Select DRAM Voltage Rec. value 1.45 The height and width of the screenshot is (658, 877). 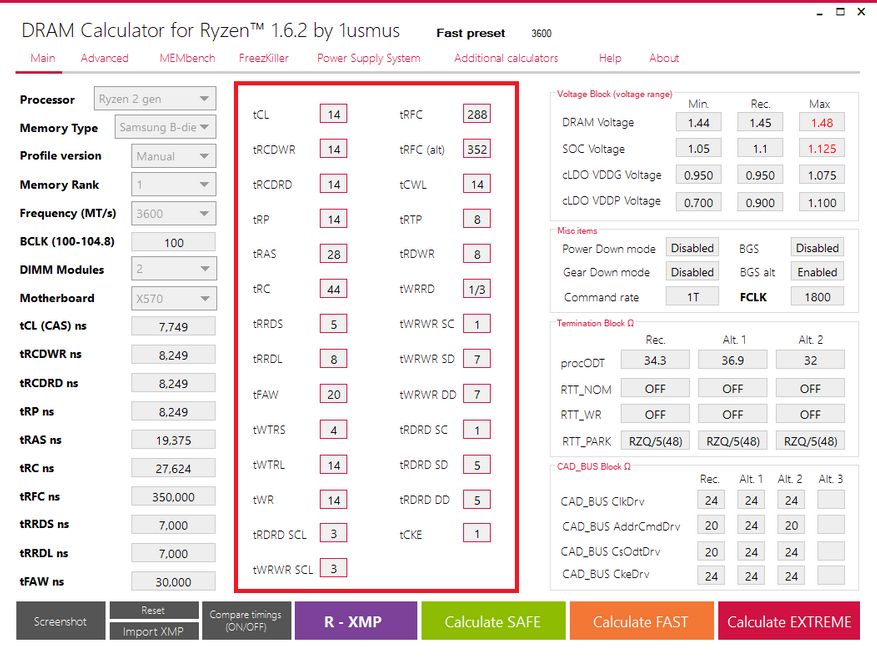click(x=760, y=122)
